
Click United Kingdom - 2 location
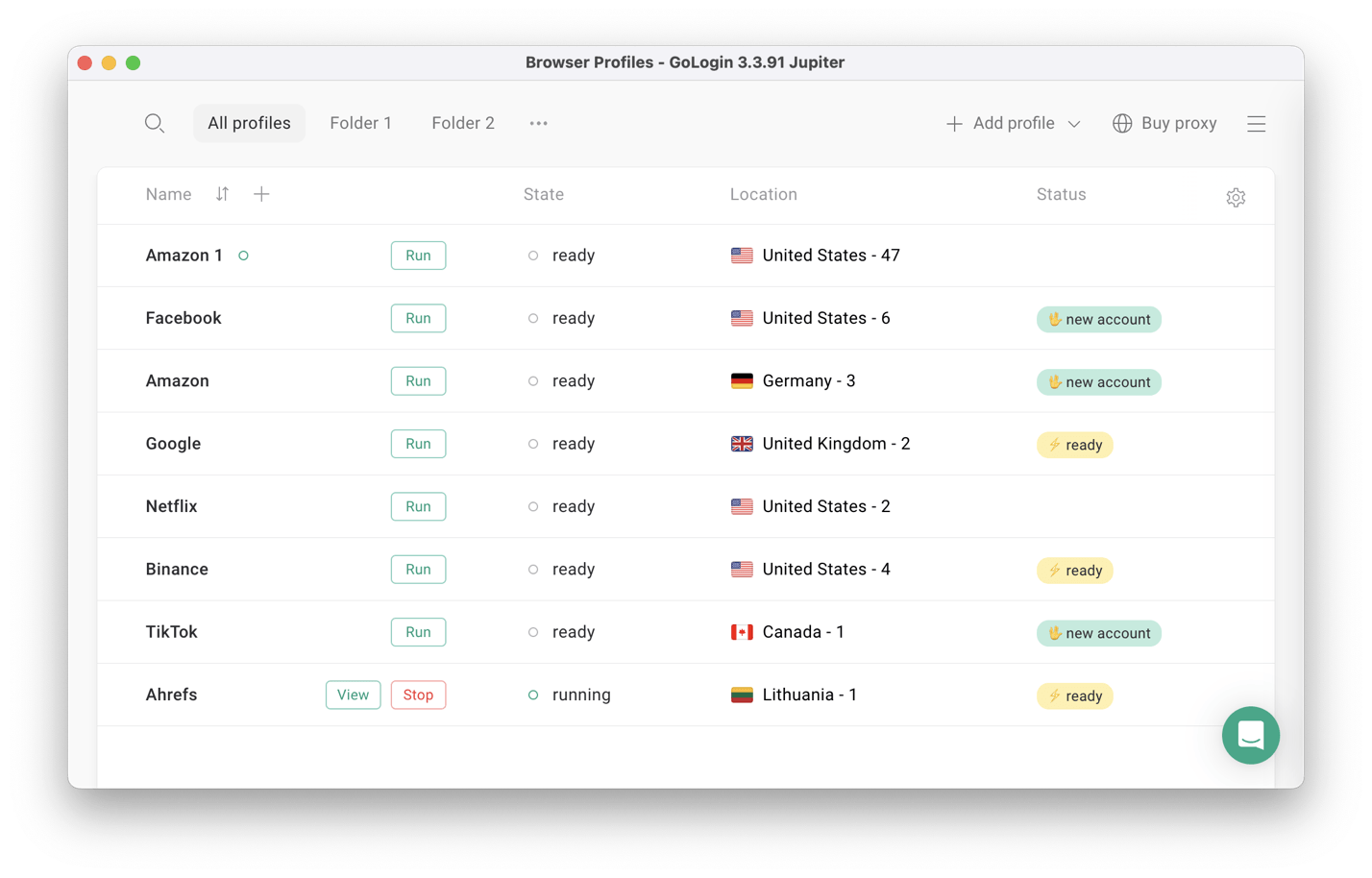coord(836,444)
